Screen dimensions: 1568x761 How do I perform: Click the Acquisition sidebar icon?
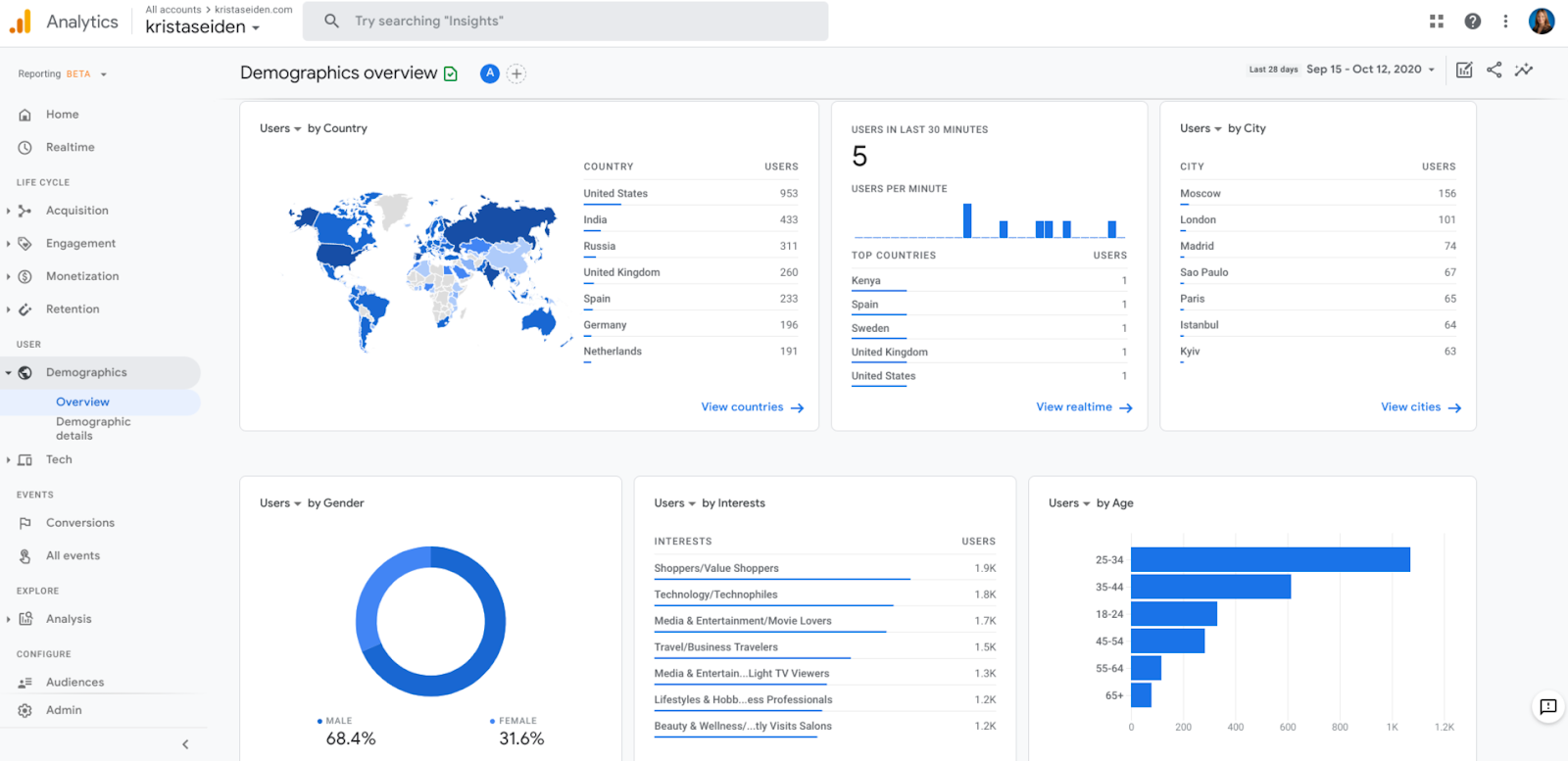pyautogui.click(x=25, y=211)
